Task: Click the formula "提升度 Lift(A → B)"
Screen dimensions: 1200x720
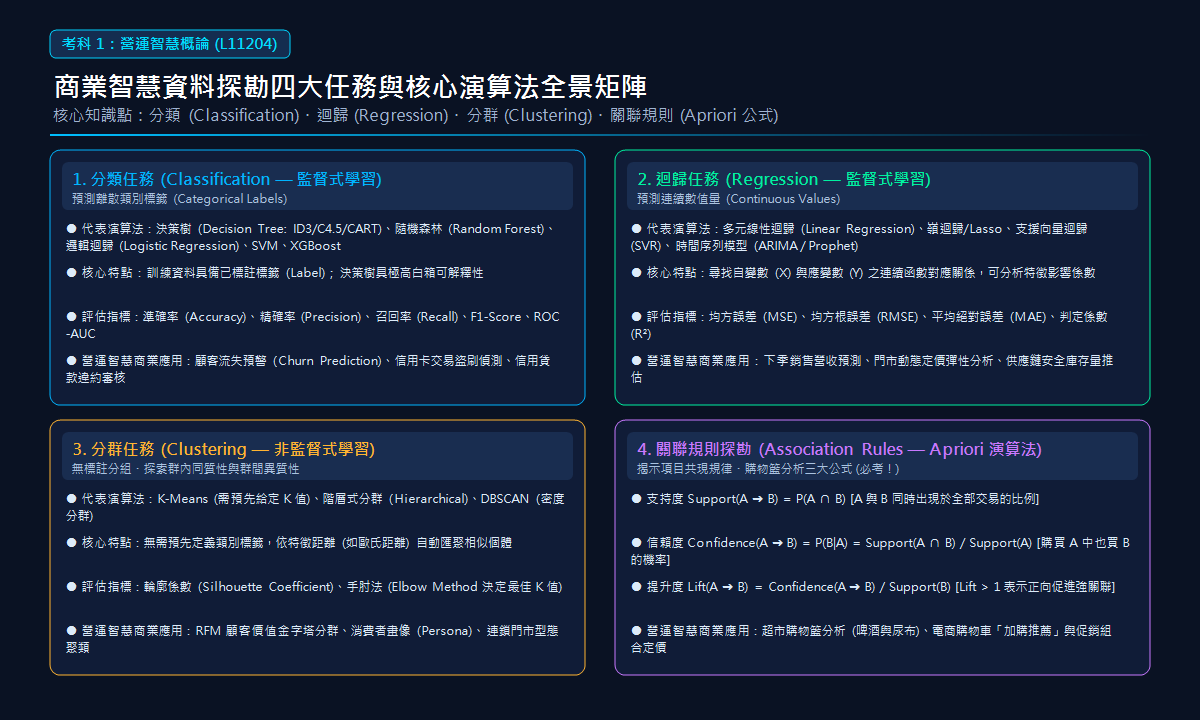Action: (873, 586)
